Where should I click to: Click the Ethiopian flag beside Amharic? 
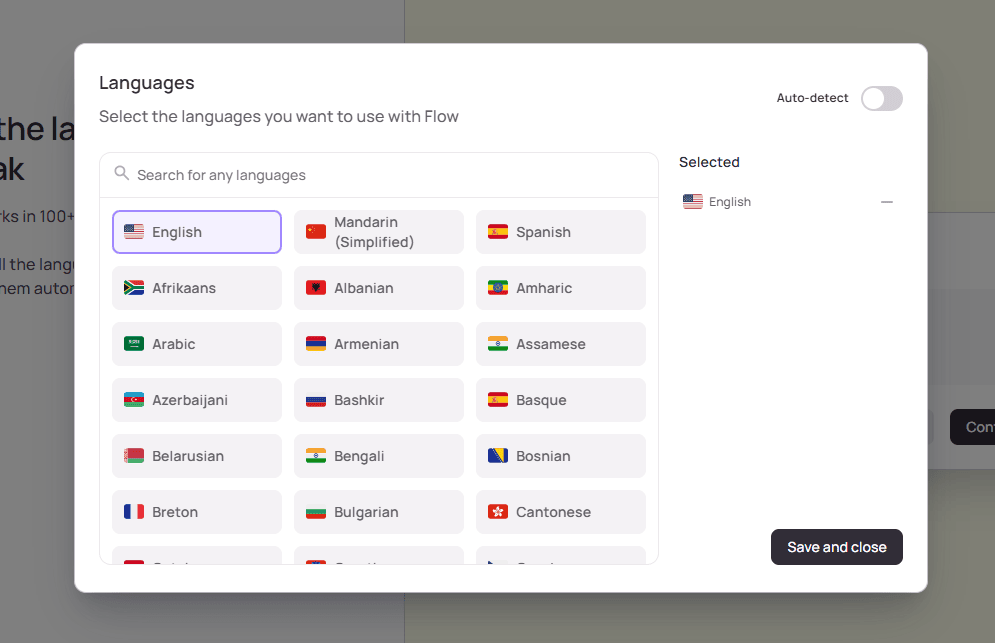[498, 288]
